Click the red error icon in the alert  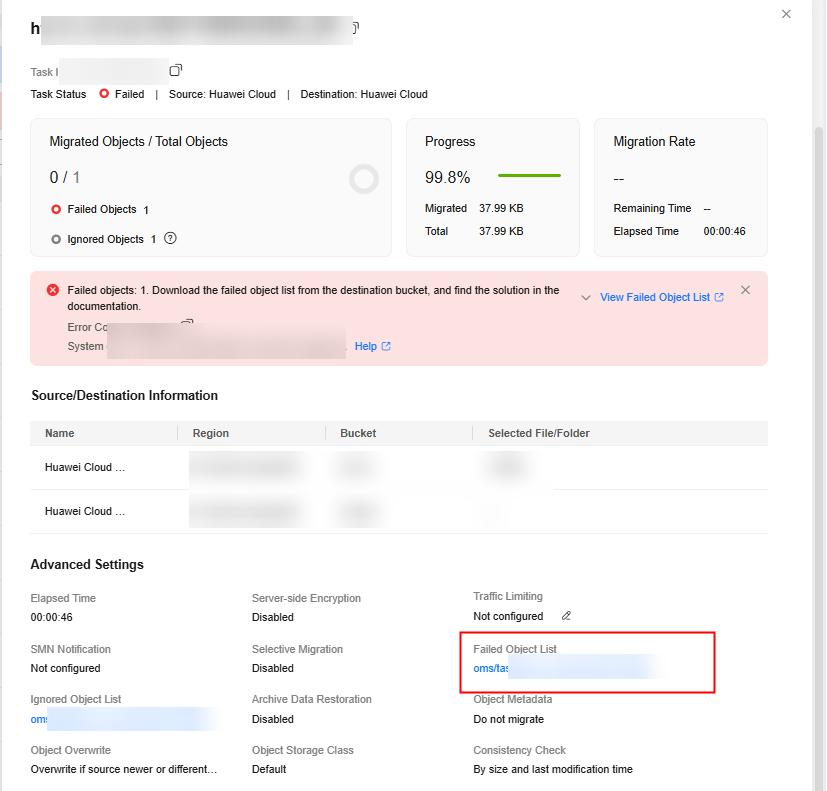(53, 290)
